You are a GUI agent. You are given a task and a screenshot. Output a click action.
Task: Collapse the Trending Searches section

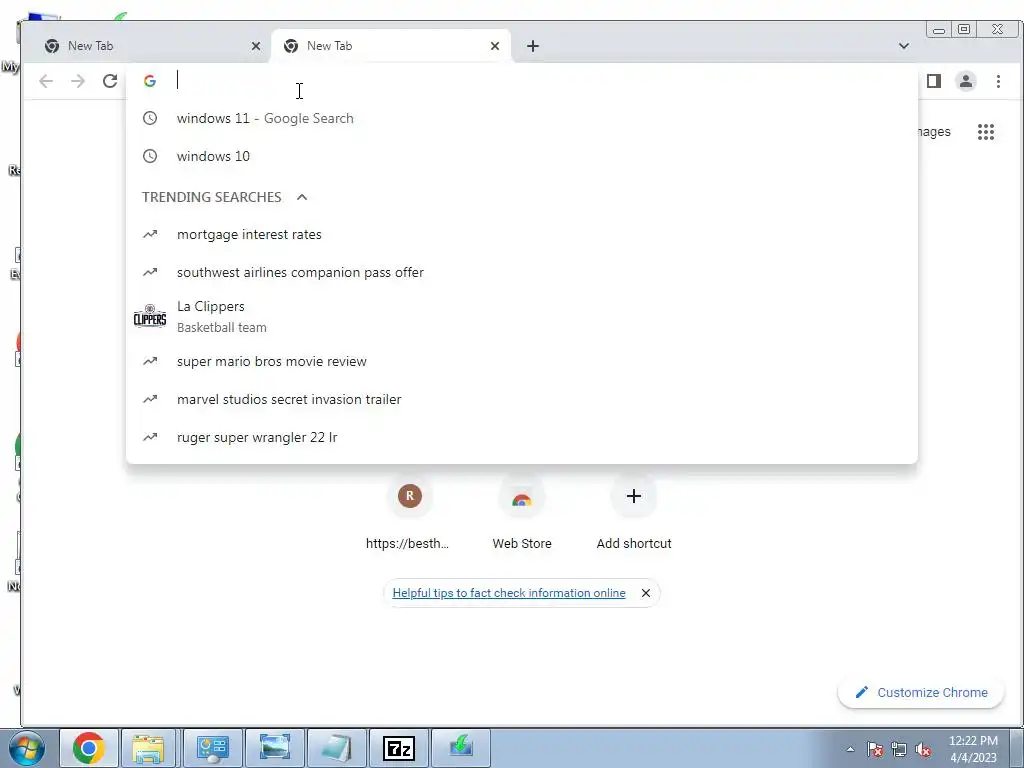click(x=302, y=197)
